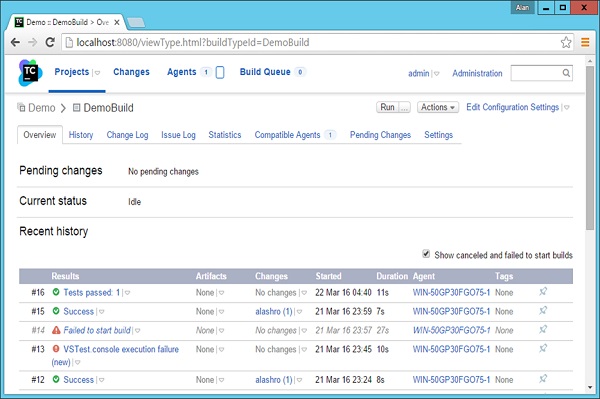600x399 pixels.
Task: Expand changes dropdown for build #14
Action: point(304,331)
